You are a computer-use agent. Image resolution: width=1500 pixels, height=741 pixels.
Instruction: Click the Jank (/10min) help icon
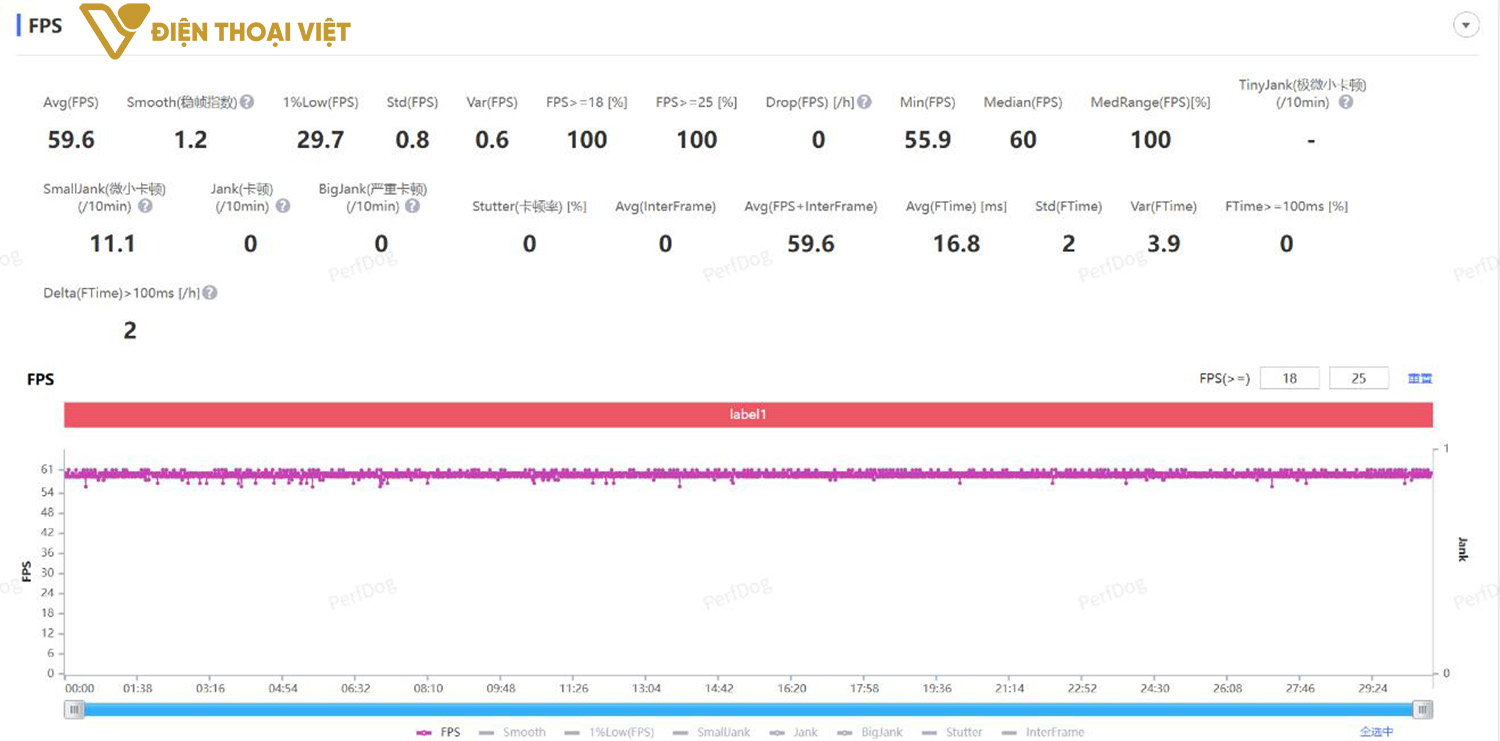(283, 206)
